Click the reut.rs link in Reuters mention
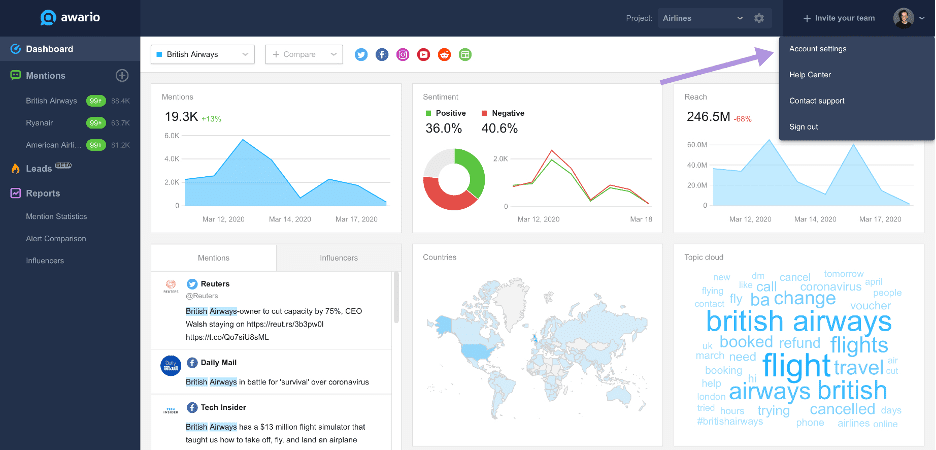The width and height of the screenshot is (936, 450). 284,324
